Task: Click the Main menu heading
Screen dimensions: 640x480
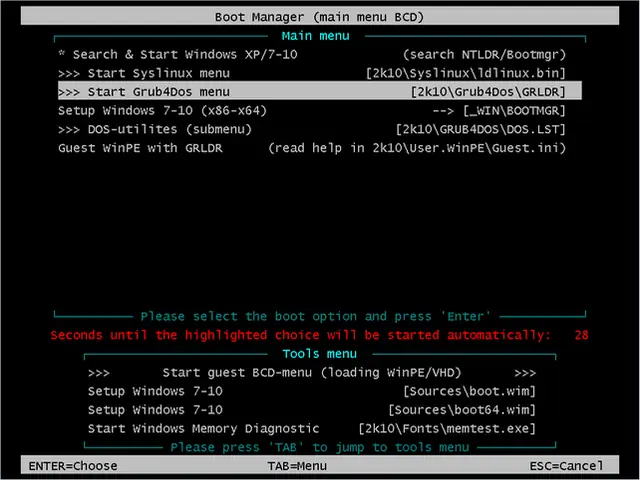Action: 316,36
